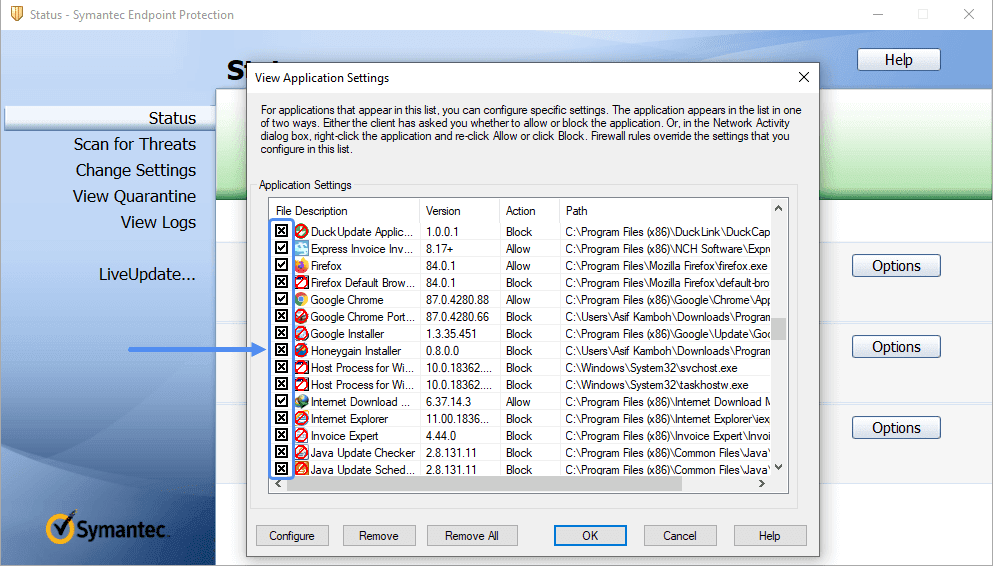Open Change Settings in sidebar
993x566 pixels.
(136, 170)
